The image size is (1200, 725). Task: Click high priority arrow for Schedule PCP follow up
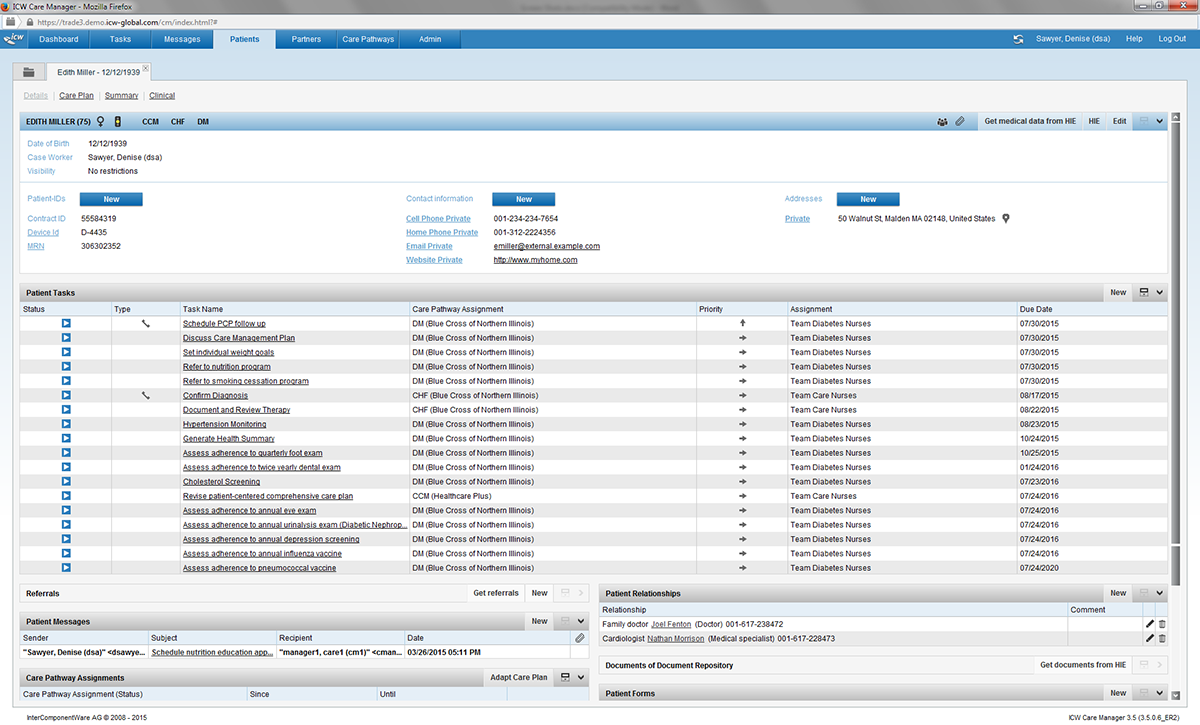pyautogui.click(x=742, y=324)
